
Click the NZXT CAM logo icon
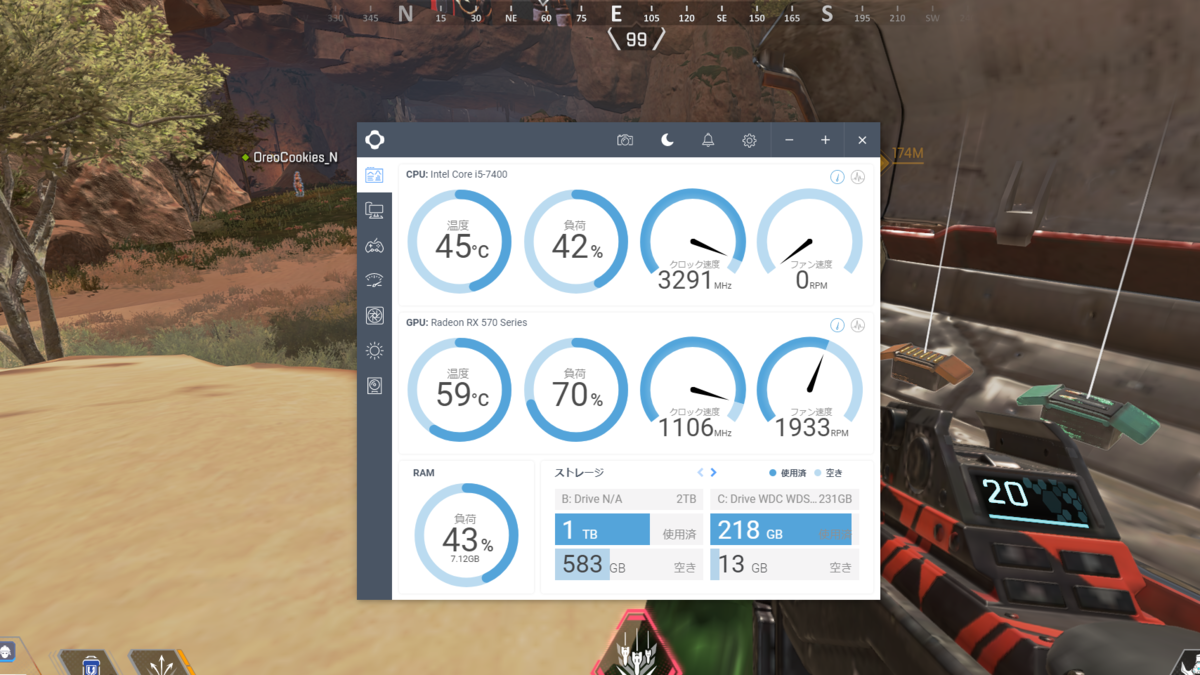pyautogui.click(x=375, y=140)
